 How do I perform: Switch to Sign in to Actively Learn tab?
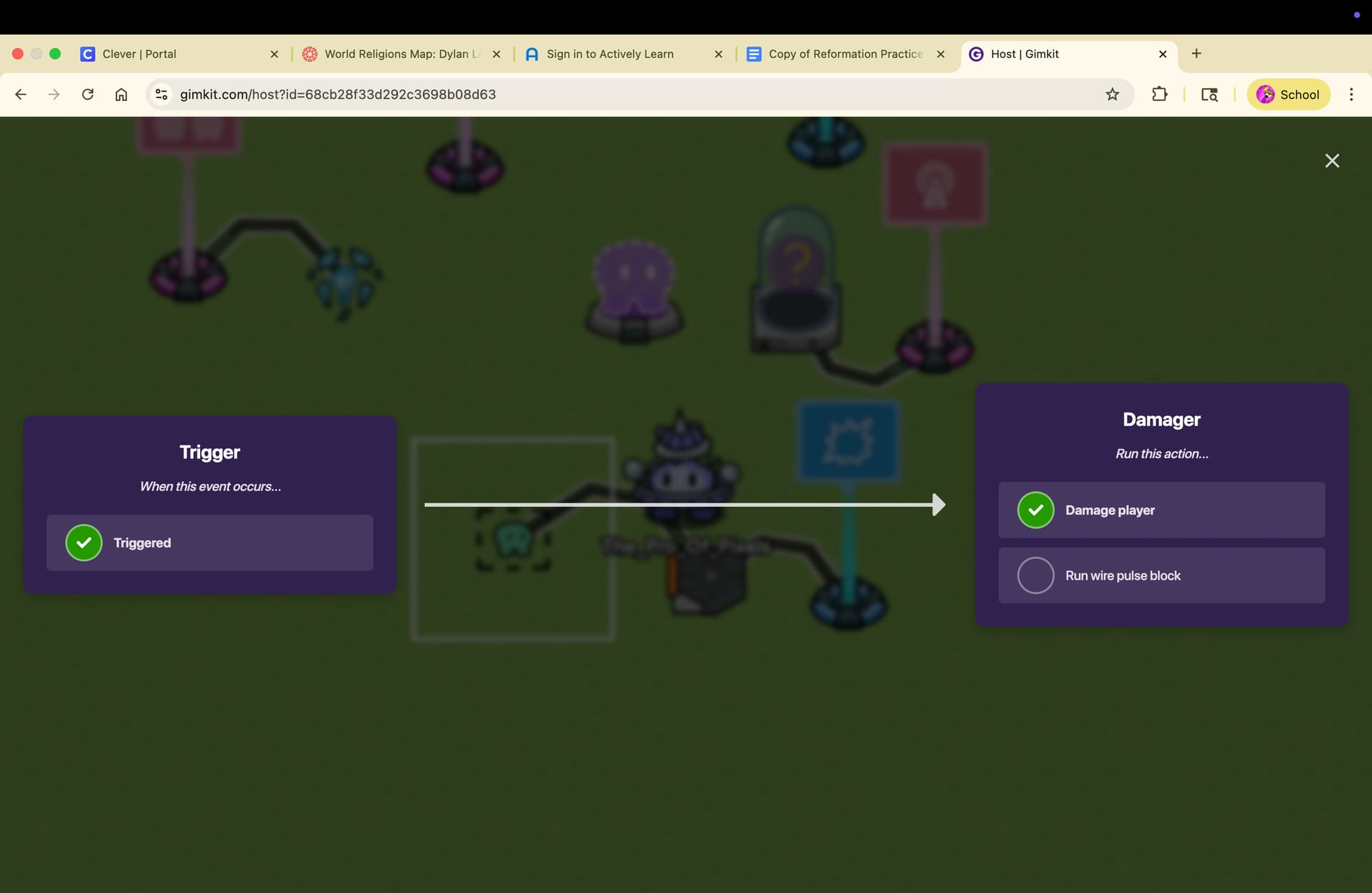point(610,54)
